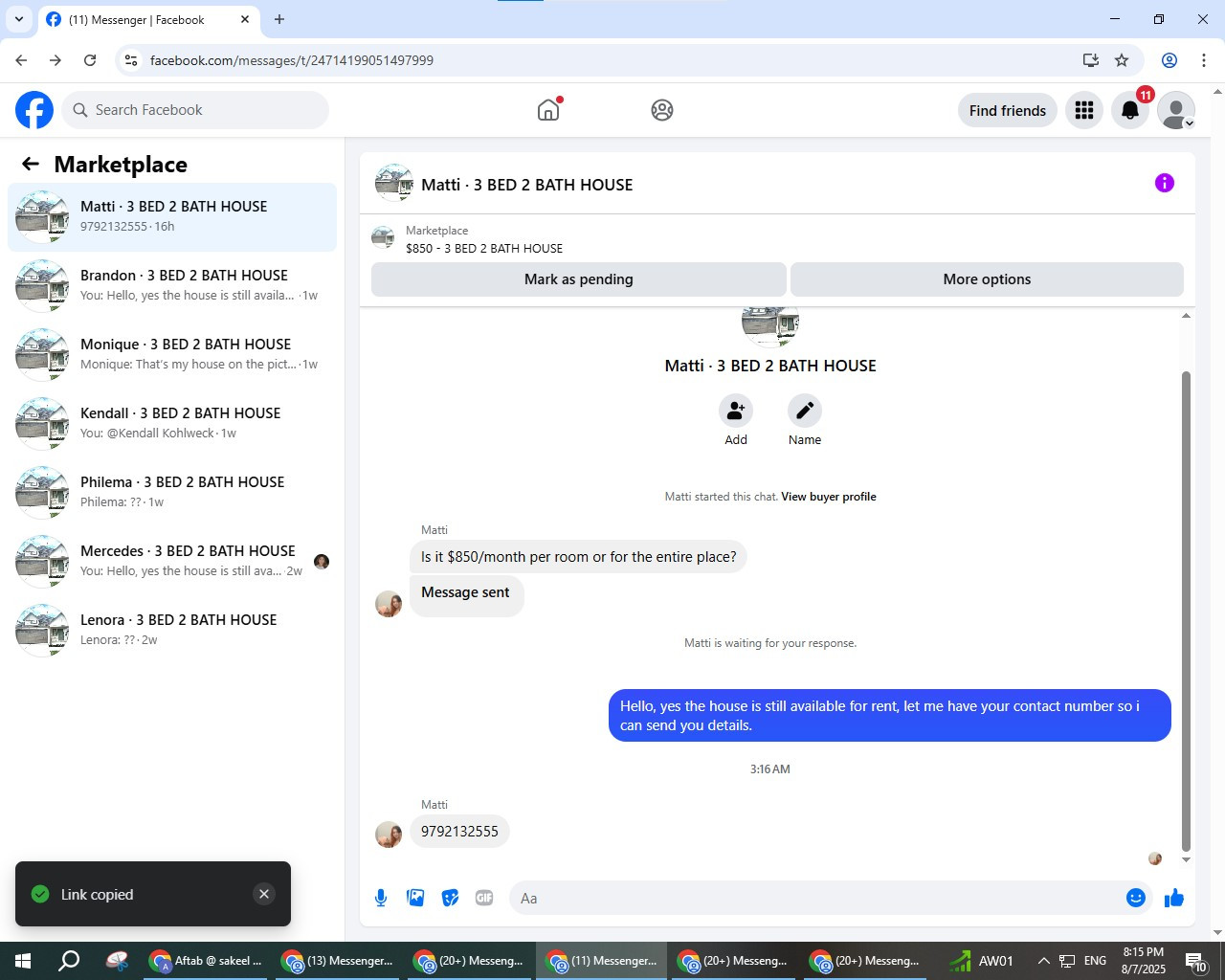
Task: Click the Windows taskbar search icon
Action: tap(69, 961)
